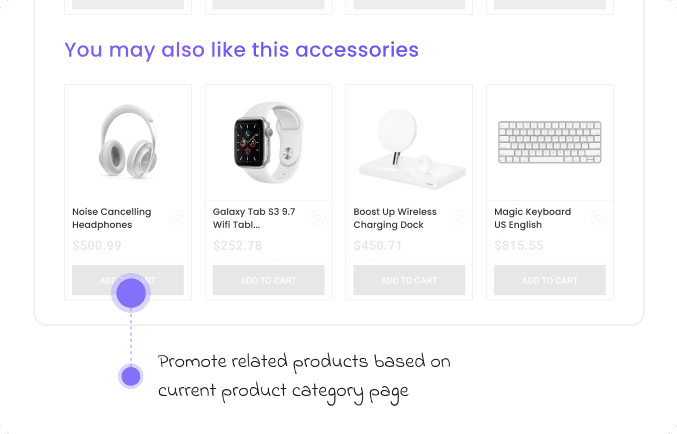Open the Magic Keyboard US English link

click(533, 218)
